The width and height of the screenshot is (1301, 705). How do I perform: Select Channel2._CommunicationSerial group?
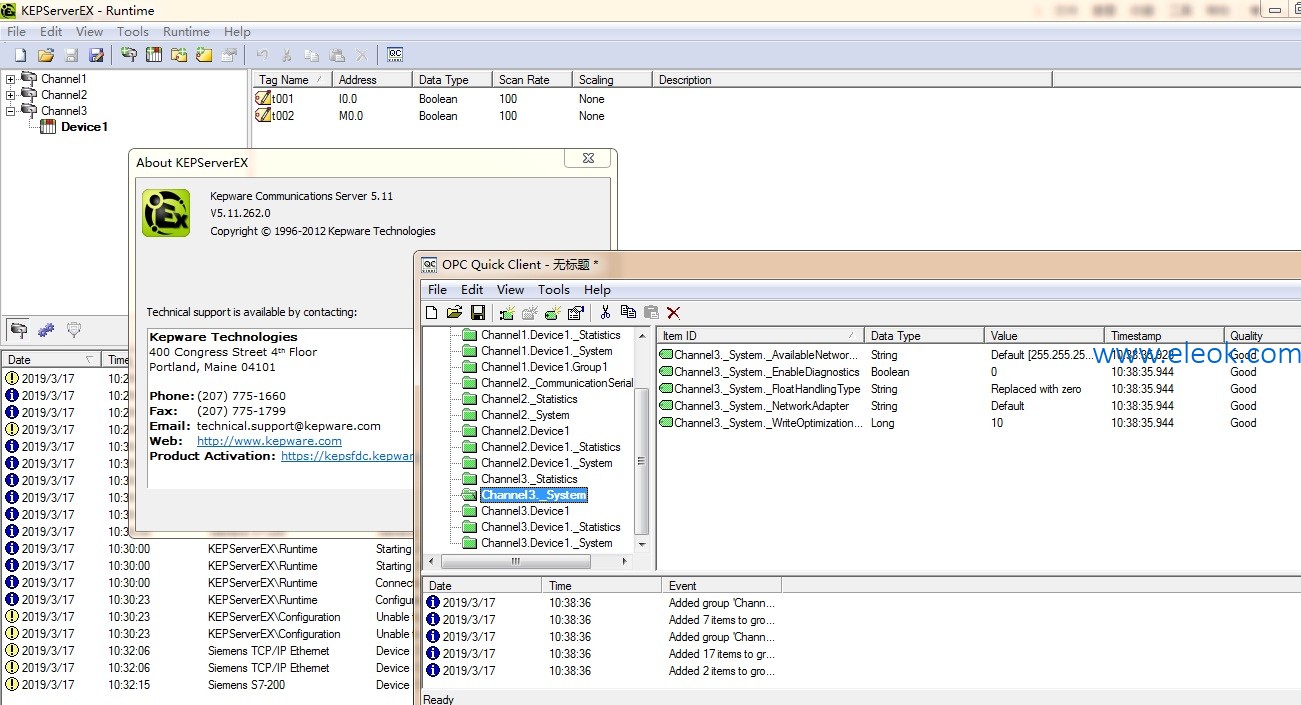557,383
